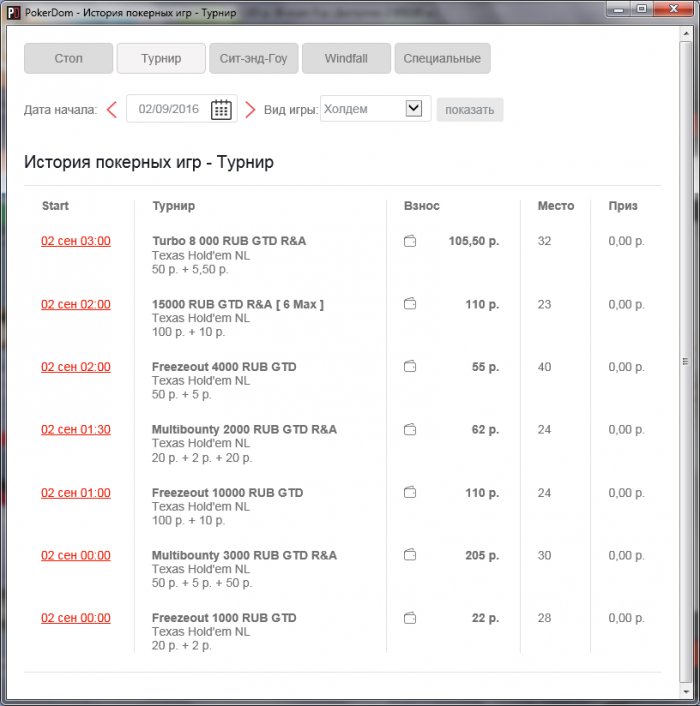Click the Start column header
The image size is (700, 706).
[55, 206]
